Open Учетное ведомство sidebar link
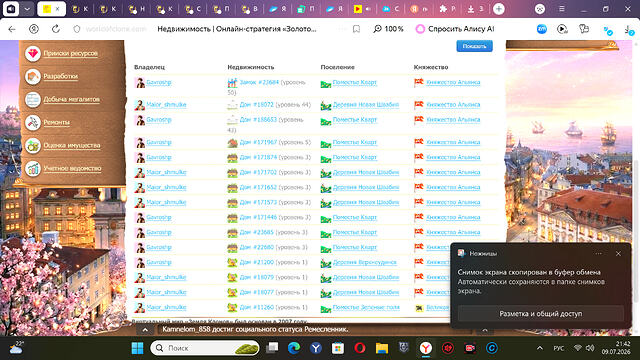640x360 pixels. click(72, 168)
